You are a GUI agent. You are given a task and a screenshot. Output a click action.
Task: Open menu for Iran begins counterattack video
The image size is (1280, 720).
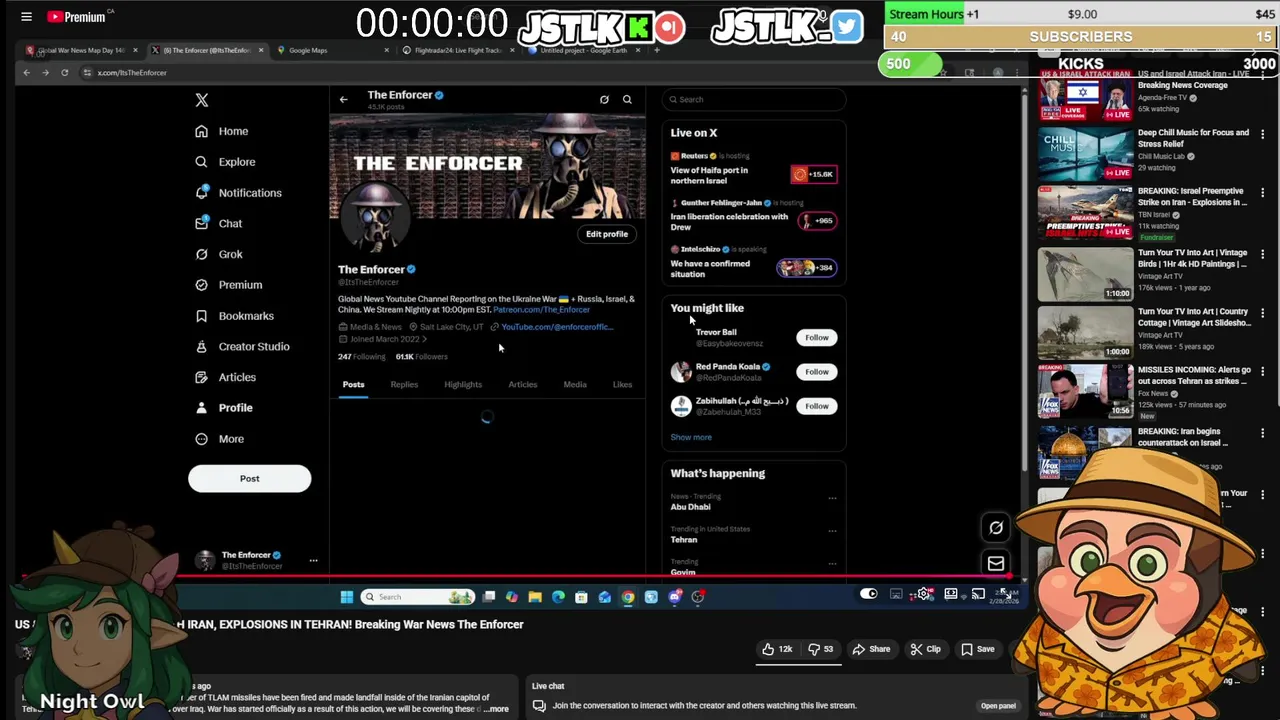(x=1262, y=433)
